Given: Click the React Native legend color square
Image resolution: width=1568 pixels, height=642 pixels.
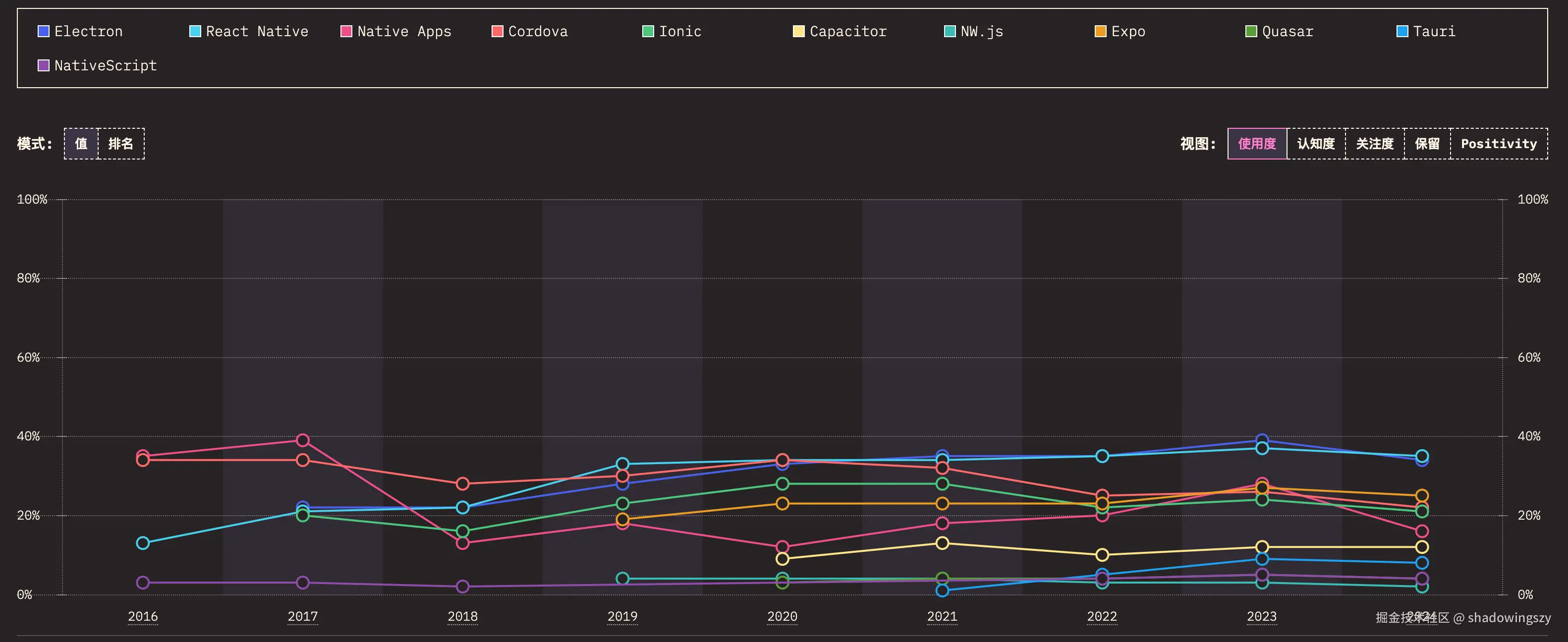Looking at the screenshot, I should pos(195,31).
